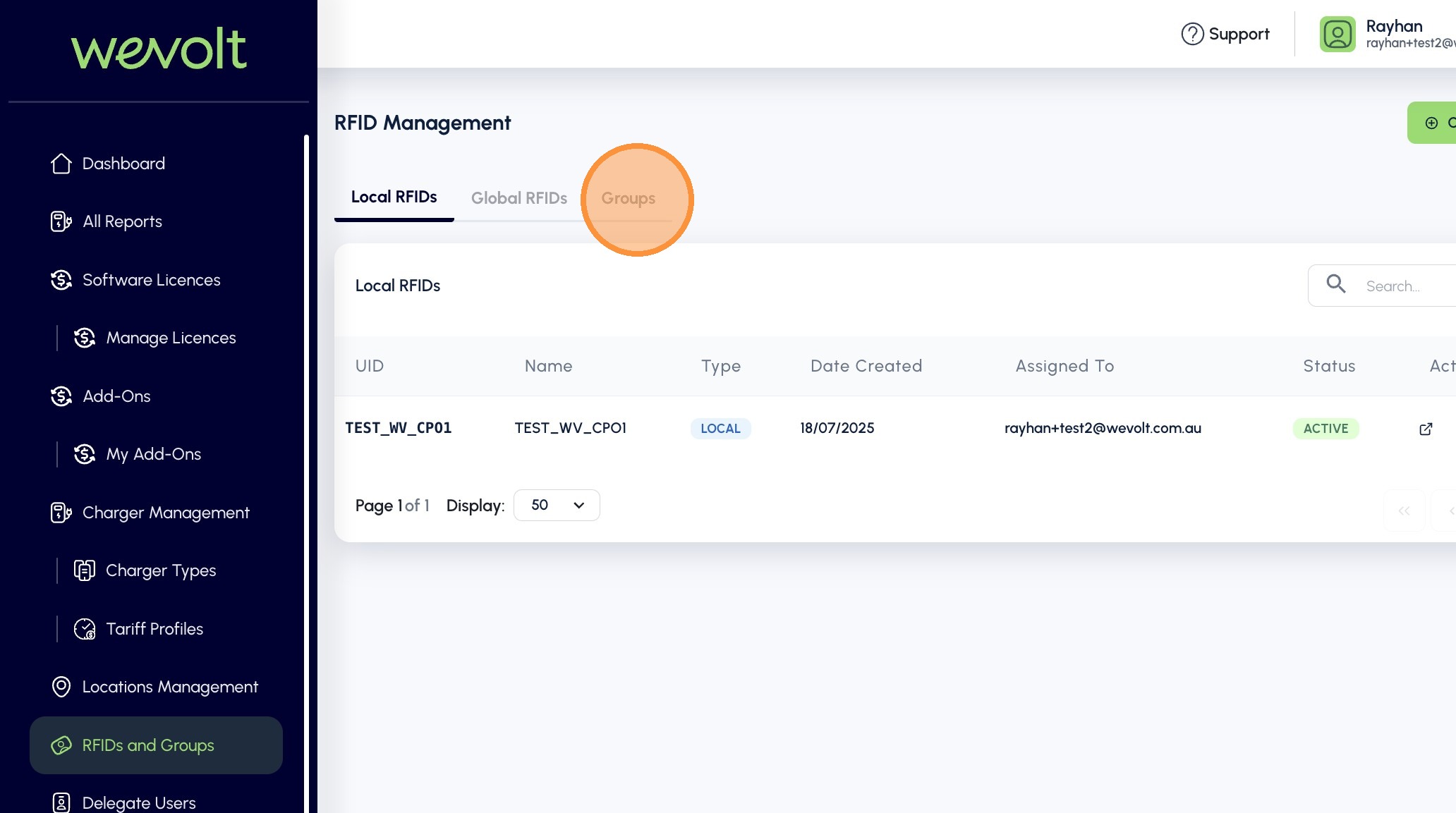This screenshot has height=813, width=1456.
Task: Switch to the Local RFIDs tab
Action: click(394, 197)
